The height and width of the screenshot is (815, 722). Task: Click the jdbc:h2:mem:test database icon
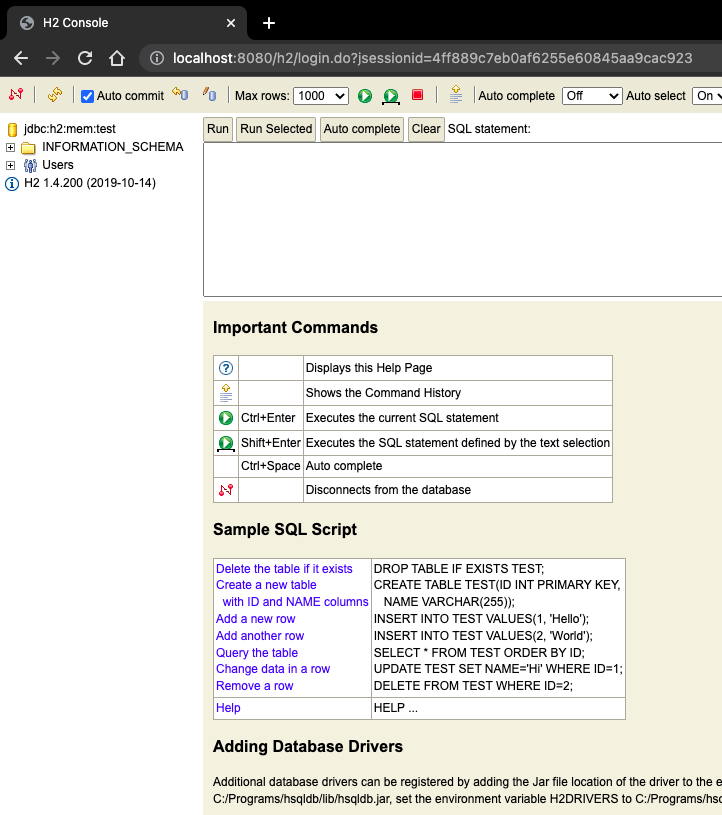click(x=12, y=129)
